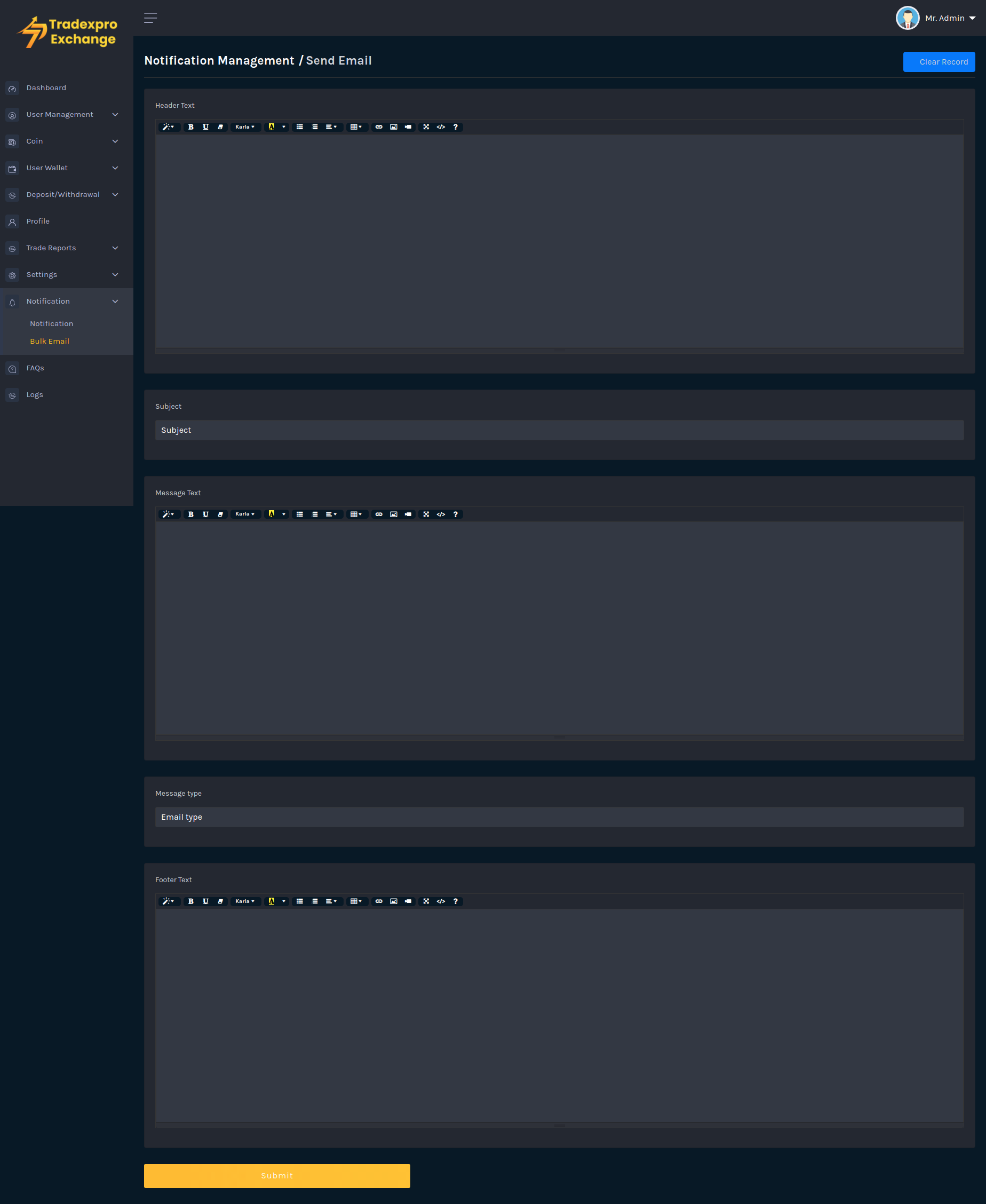Click the Clear Record button
Viewport: 986px width, 1204px height.
click(939, 62)
